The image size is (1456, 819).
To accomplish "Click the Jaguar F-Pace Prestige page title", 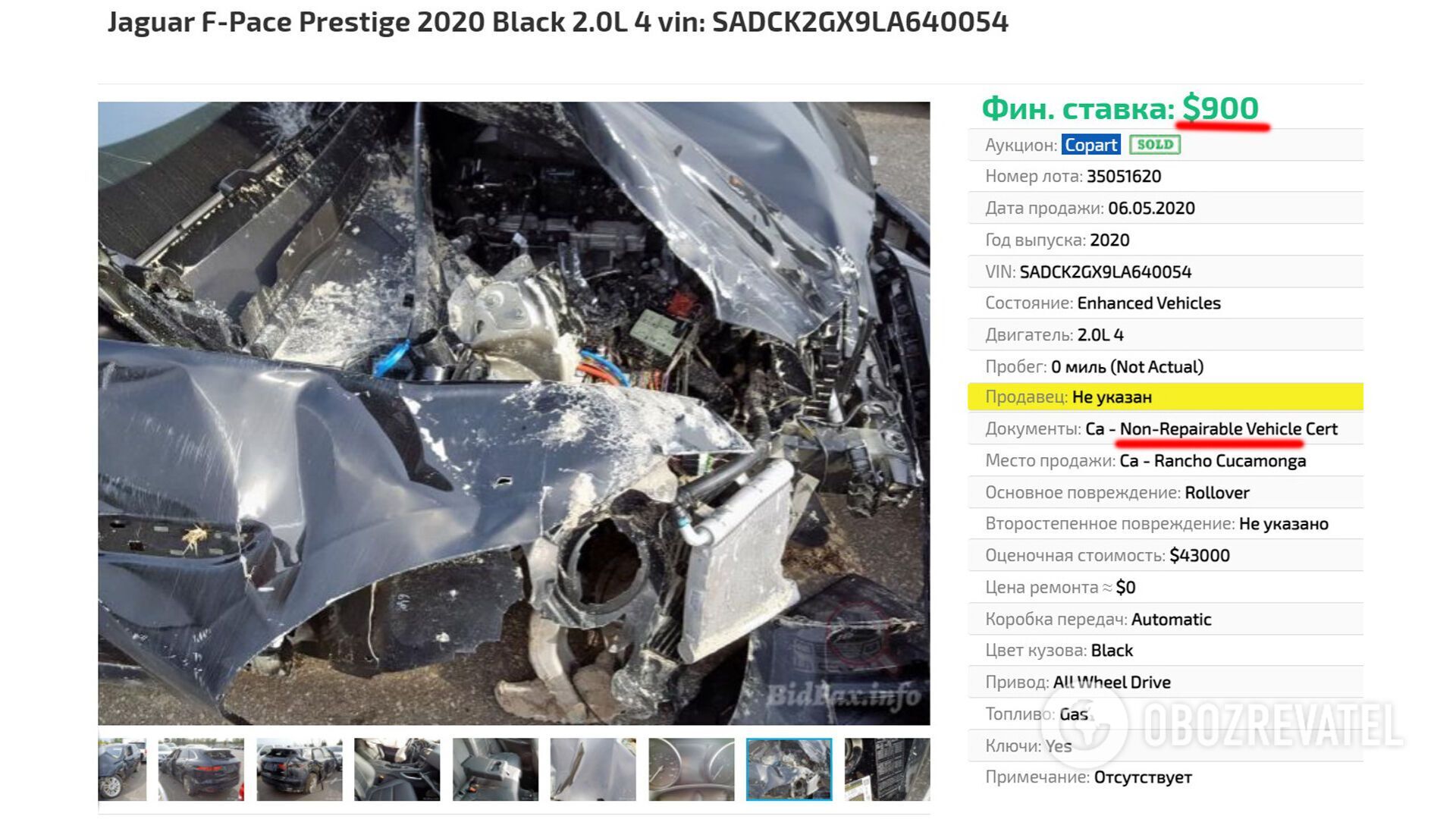I will (x=558, y=22).
